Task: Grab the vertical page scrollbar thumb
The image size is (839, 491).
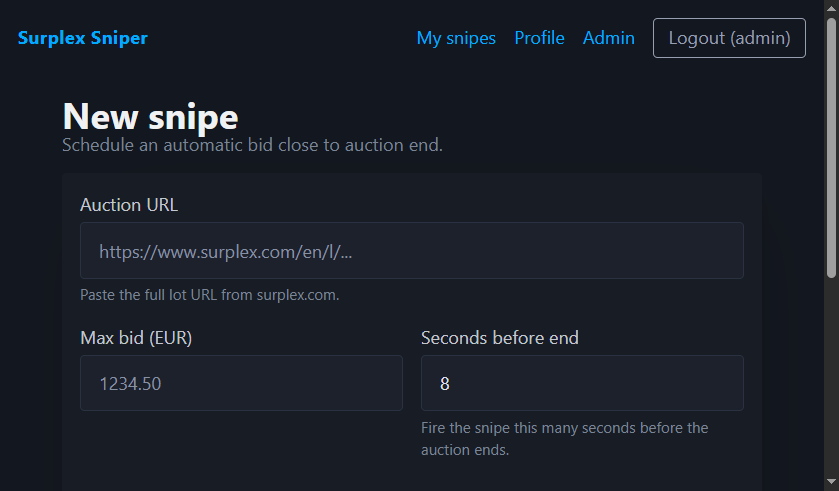Action: [831, 150]
